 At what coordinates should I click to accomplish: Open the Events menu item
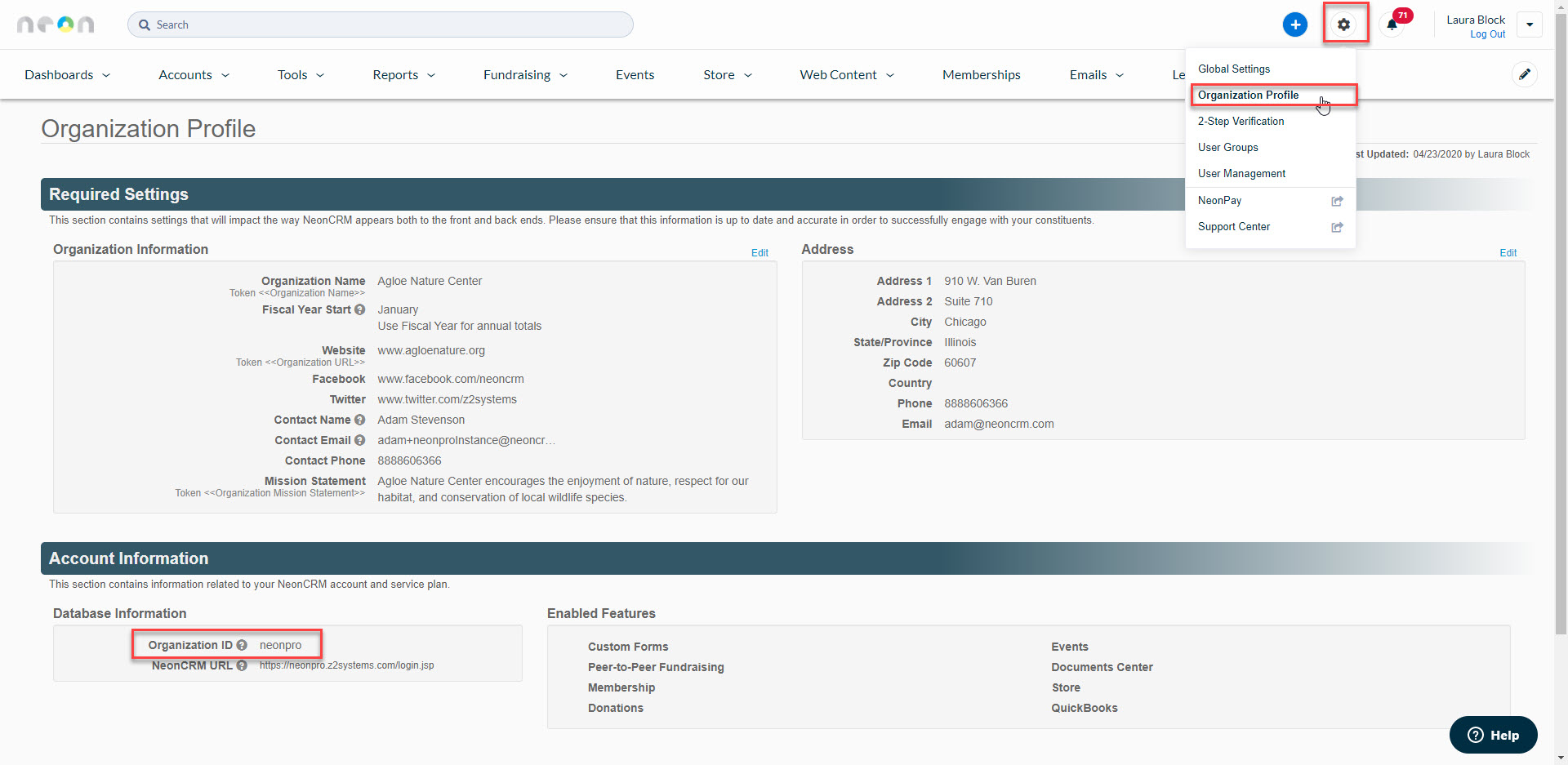coord(635,74)
